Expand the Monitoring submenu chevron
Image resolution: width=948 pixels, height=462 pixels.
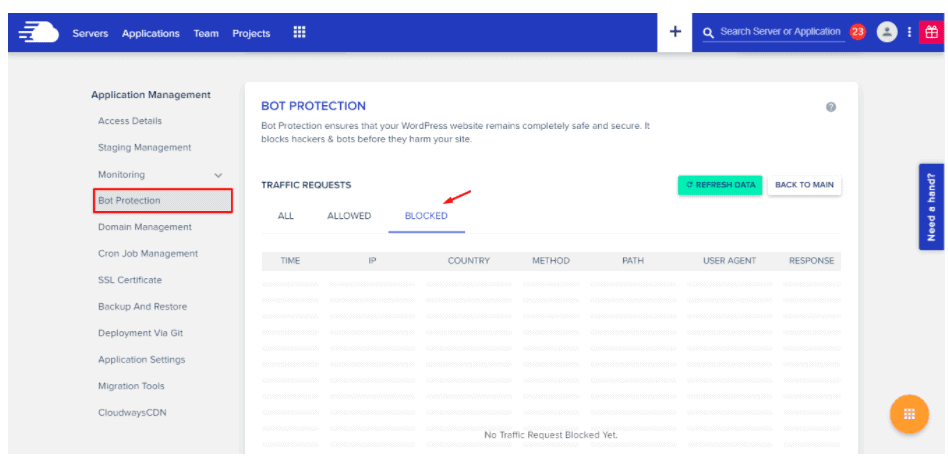click(218, 175)
